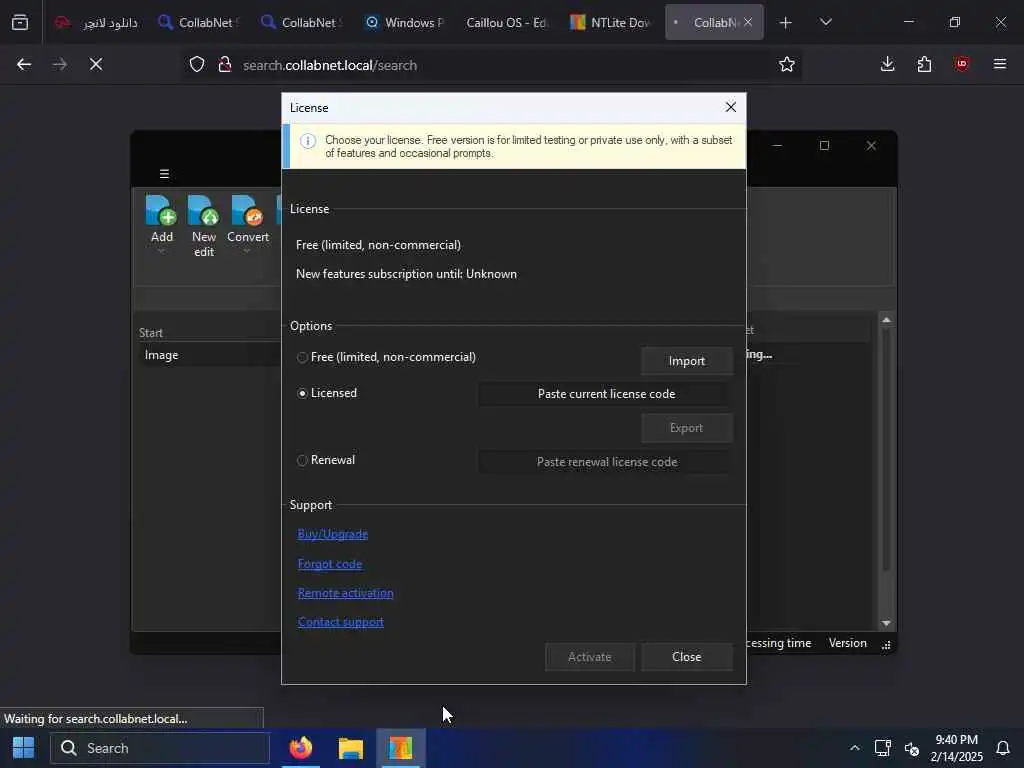This screenshot has height=768, width=1024.
Task: Open the Buy/Upgrade link
Action: pyautogui.click(x=332, y=534)
